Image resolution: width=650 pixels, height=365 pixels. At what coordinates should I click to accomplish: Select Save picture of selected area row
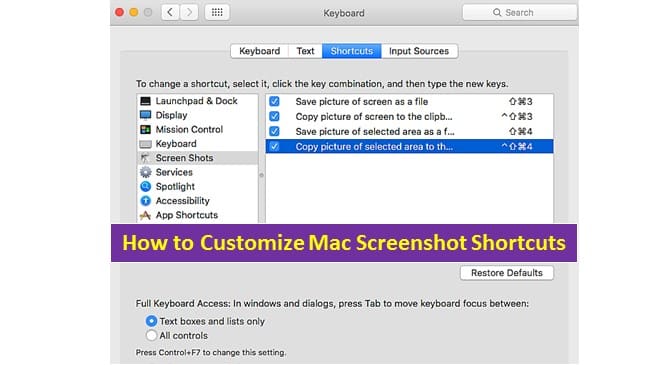(409, 131)
